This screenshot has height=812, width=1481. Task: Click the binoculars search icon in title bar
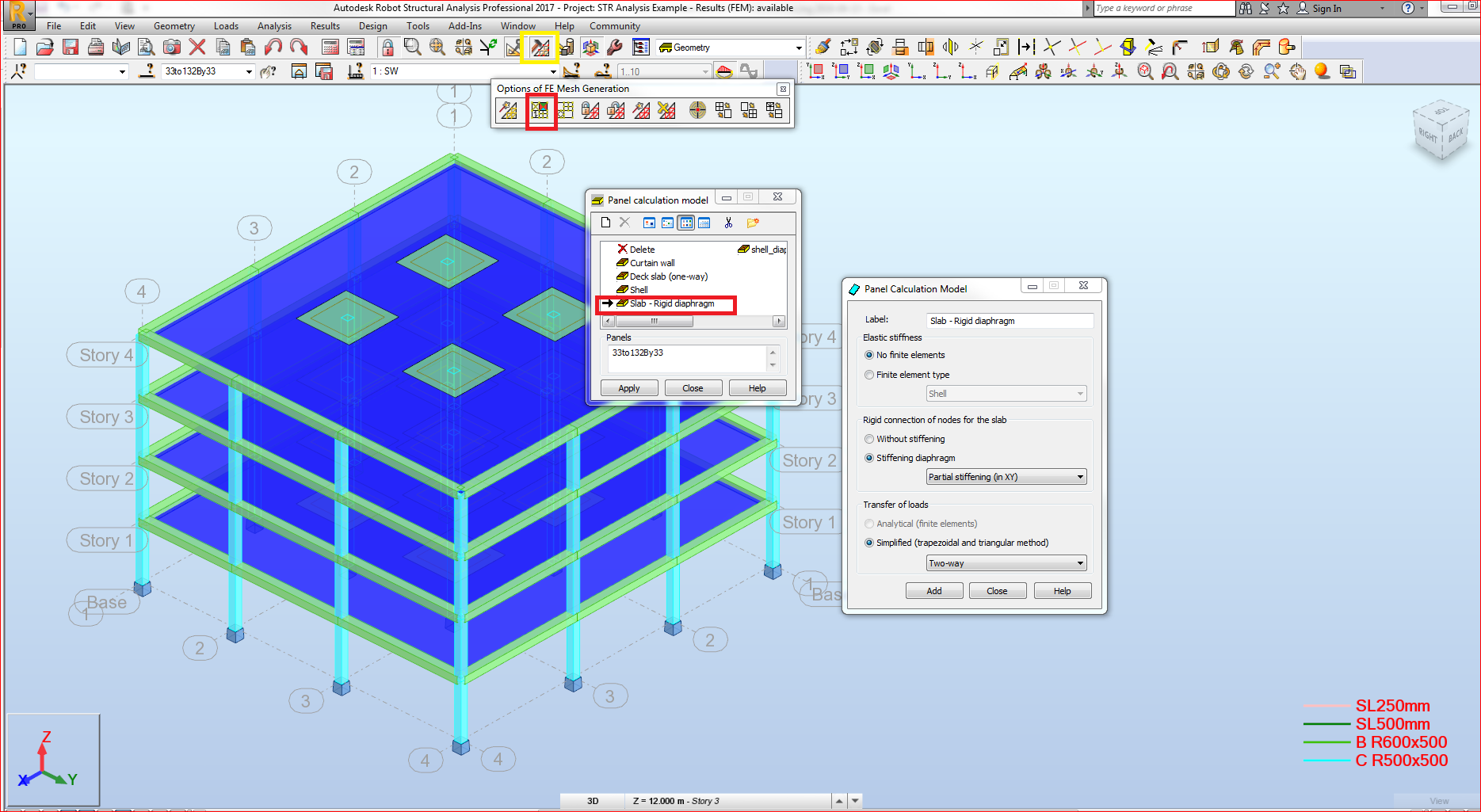click(1246, 9)
